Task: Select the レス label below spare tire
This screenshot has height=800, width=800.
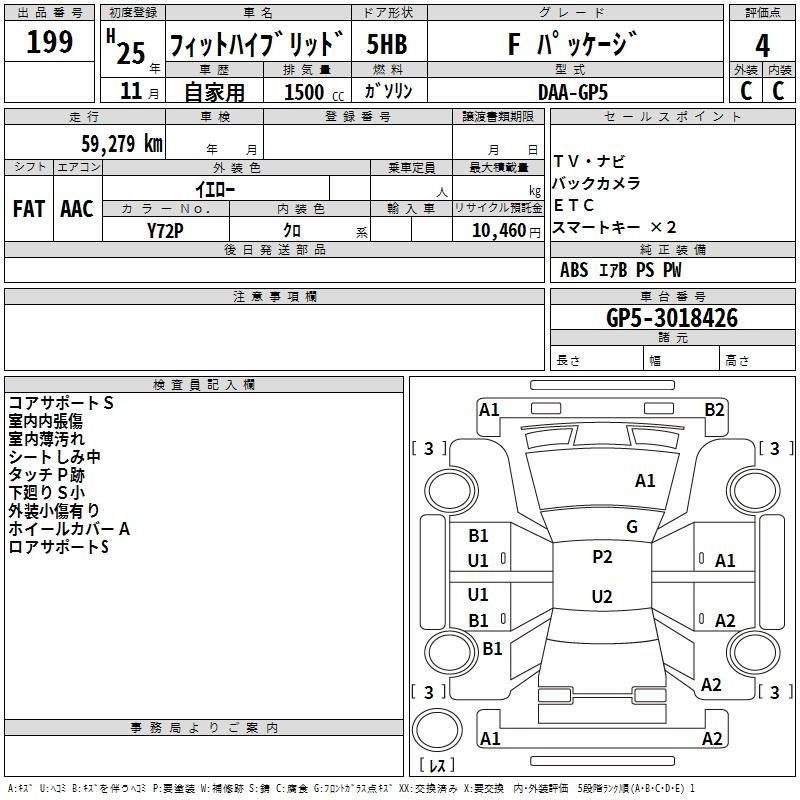Action: (x=436, y=765)
